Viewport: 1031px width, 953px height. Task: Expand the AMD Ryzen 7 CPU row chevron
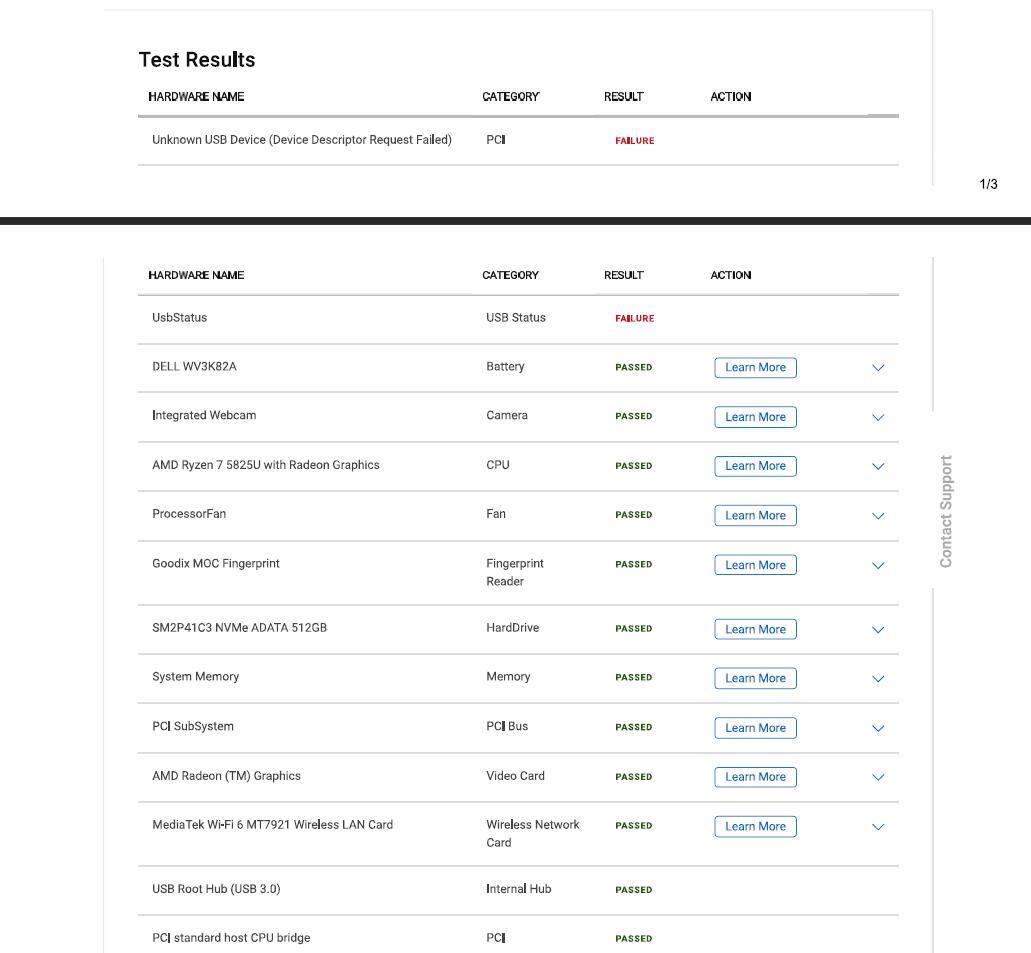[878, 466]
